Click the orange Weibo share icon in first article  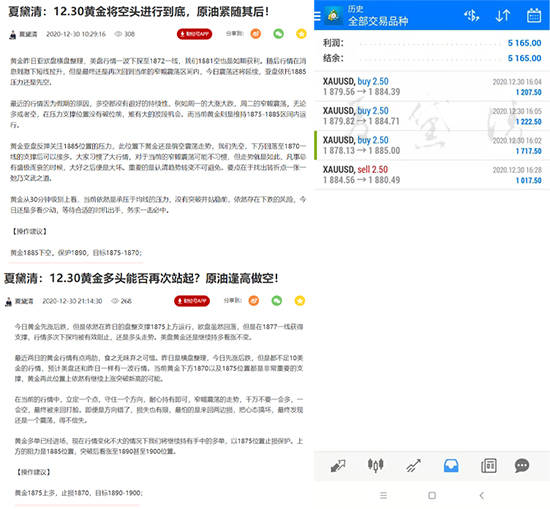[256, 34]
